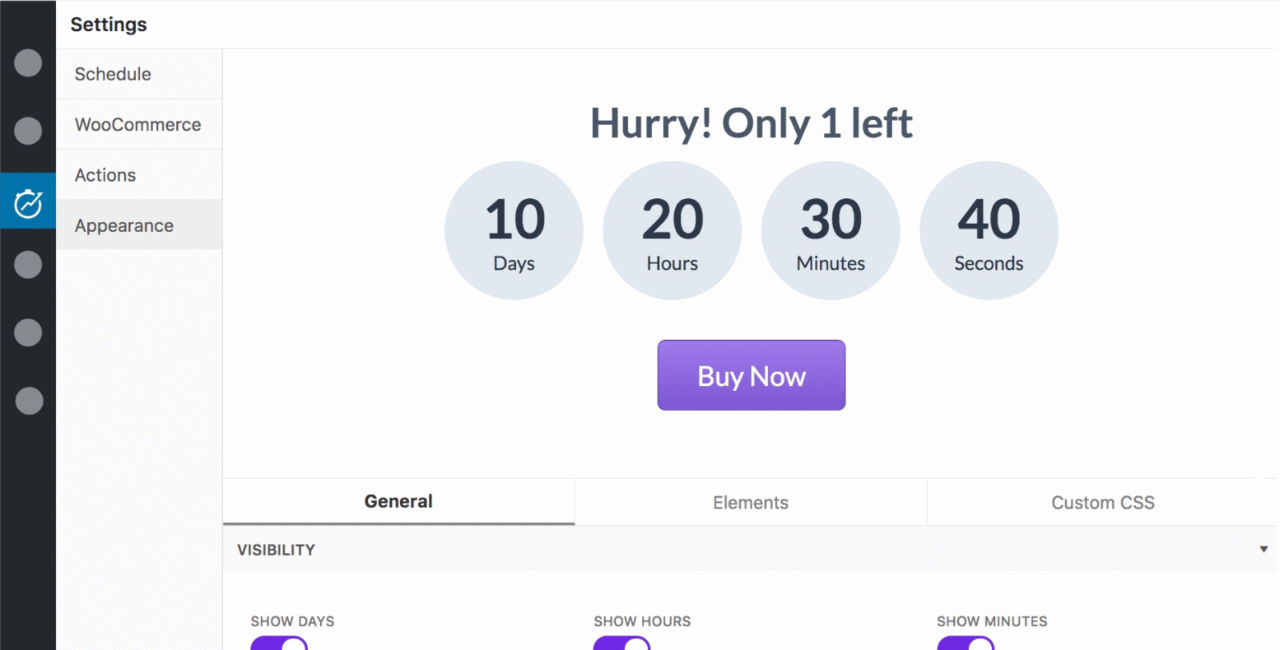Click the purple Buy Now button
The image size is (1280, 650).
(751, 376)
